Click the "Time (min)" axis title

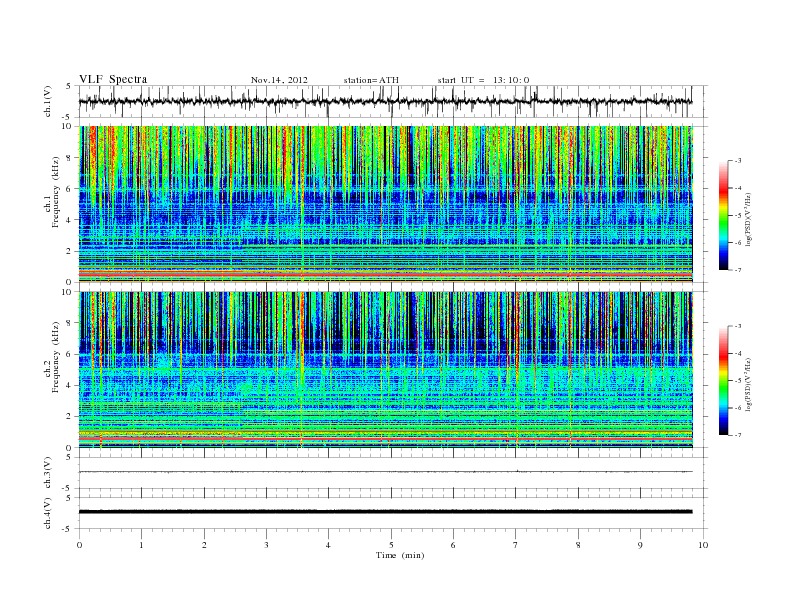pyautogui.click(x=400, y=555)
